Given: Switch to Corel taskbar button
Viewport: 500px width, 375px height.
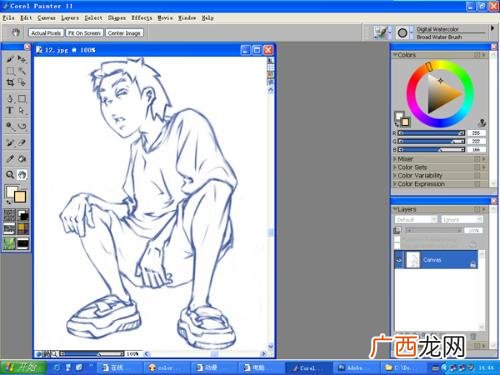Looking at the screenshot, I should [x=308, y=368].
